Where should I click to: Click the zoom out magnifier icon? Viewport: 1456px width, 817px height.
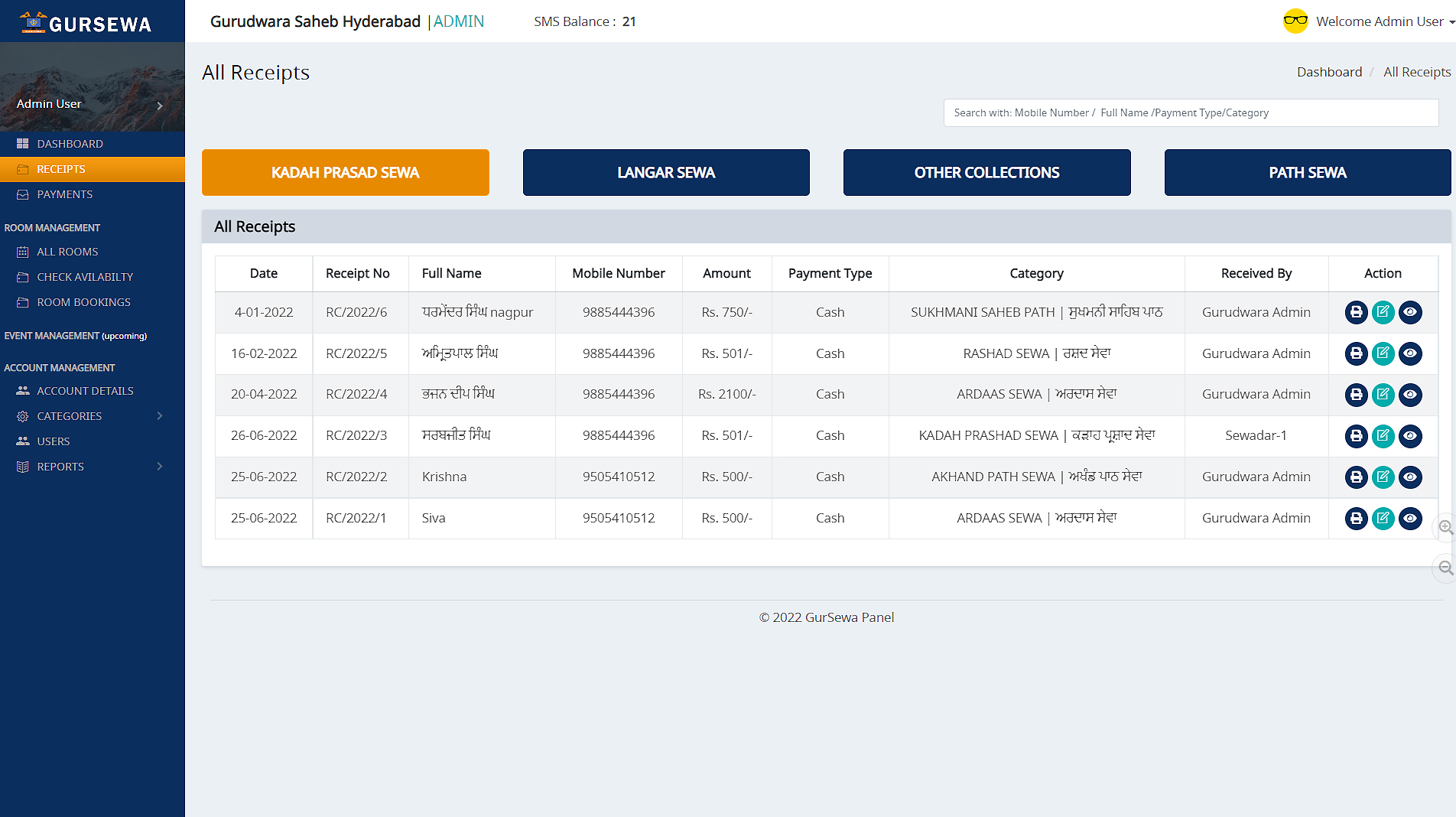(x=1445, y=568)
